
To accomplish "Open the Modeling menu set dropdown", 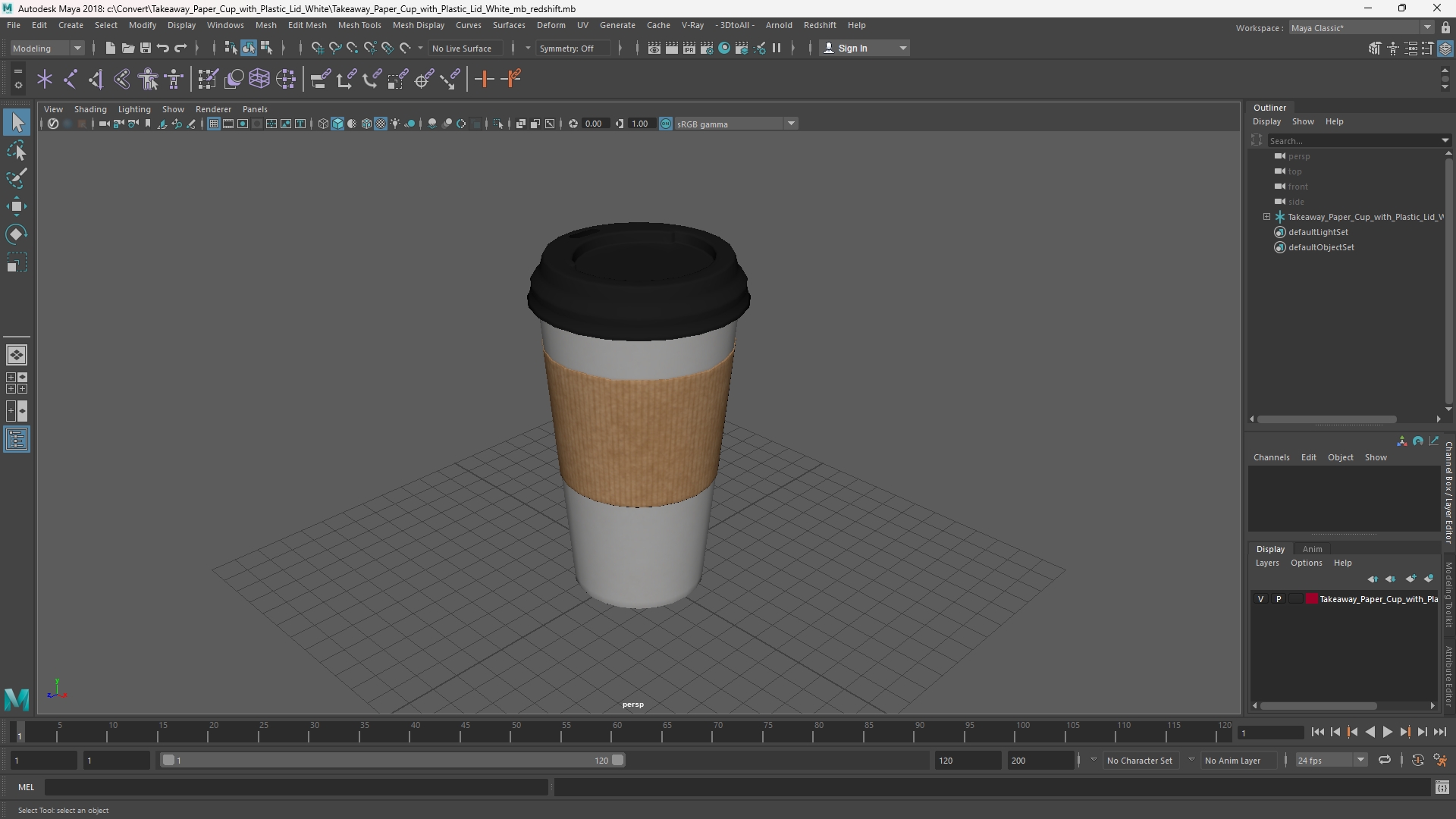I will pyautogui.click(x=47, y=48).
